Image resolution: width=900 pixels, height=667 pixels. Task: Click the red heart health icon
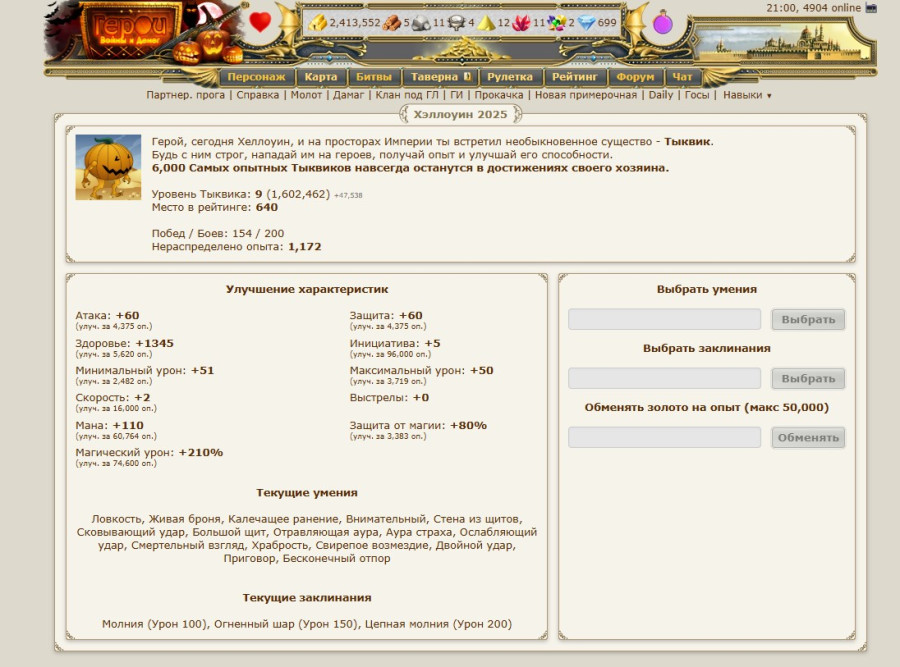pos(260,22)
